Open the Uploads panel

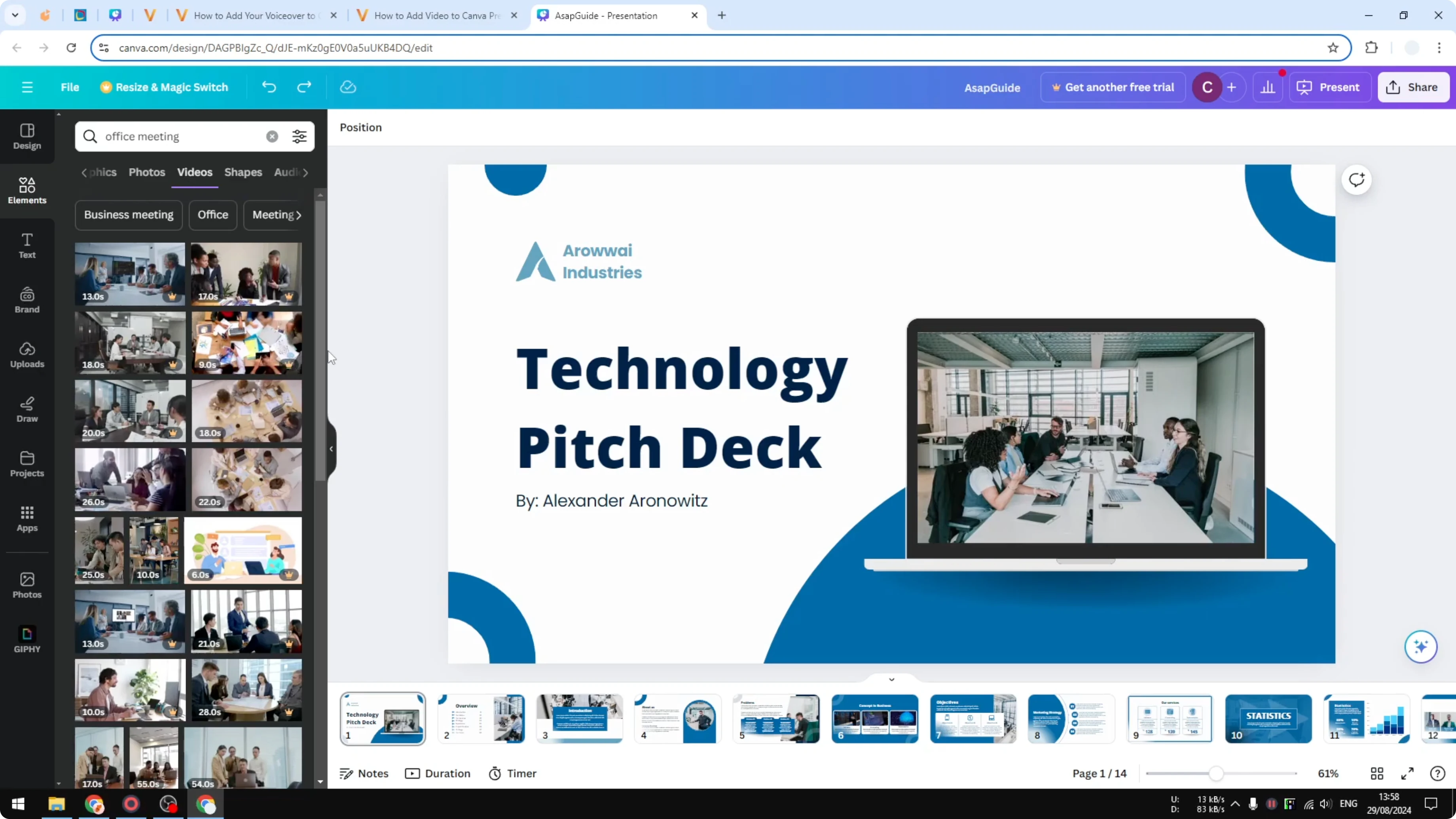tap(27, 355)
